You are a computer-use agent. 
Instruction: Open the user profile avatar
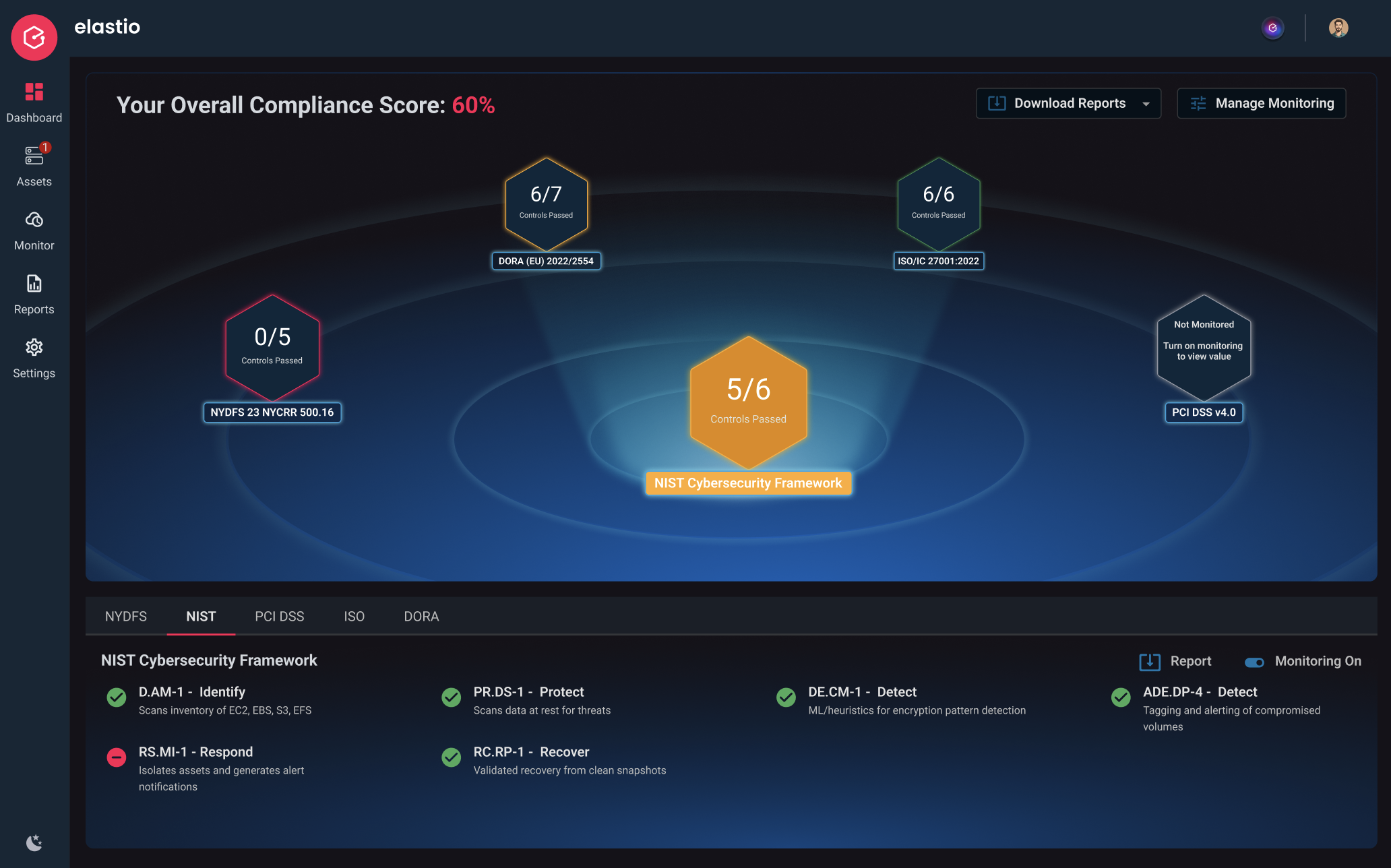pos(1338,28)
